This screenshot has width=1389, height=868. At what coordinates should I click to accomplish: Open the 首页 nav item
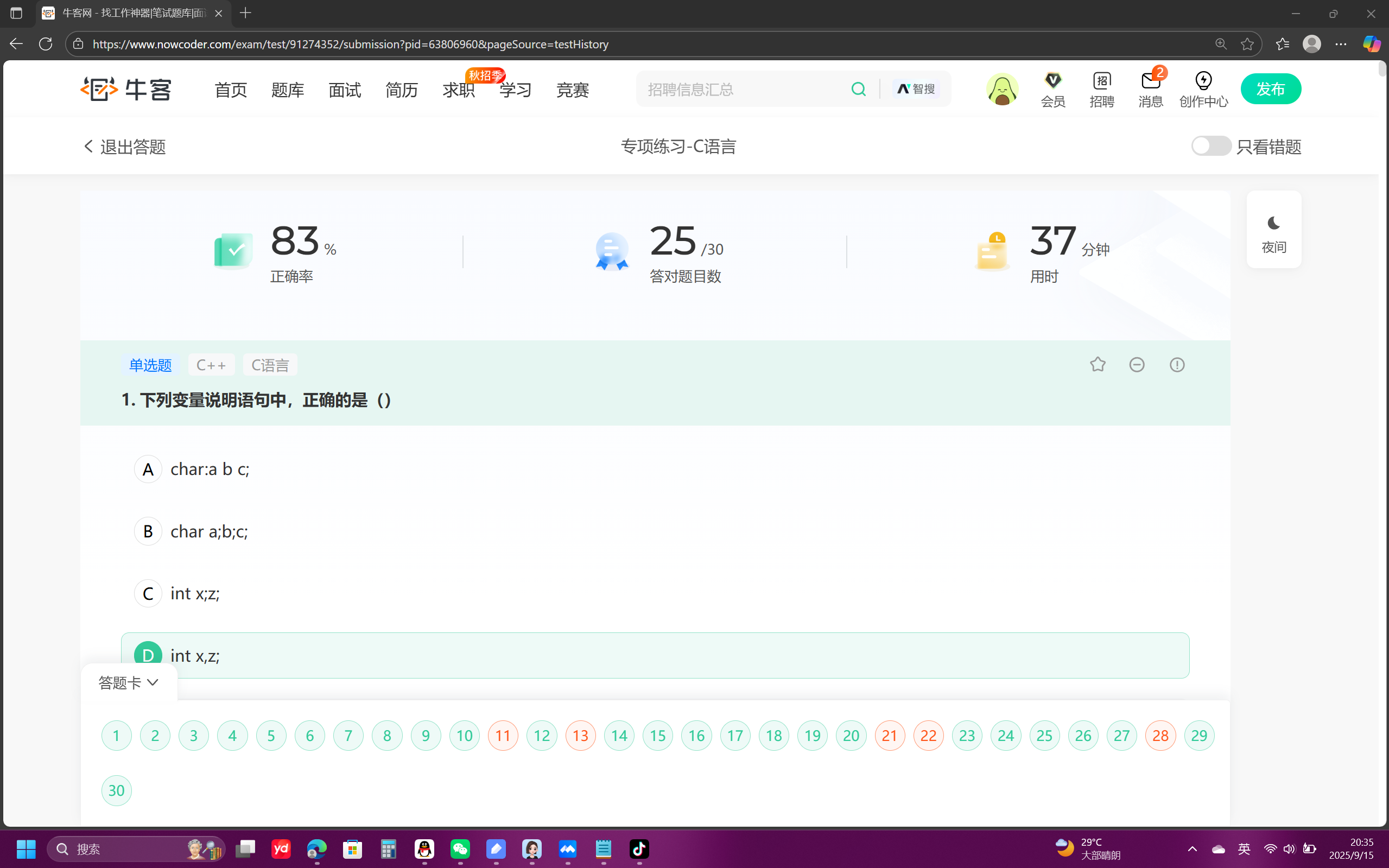(x=231, y=90)
